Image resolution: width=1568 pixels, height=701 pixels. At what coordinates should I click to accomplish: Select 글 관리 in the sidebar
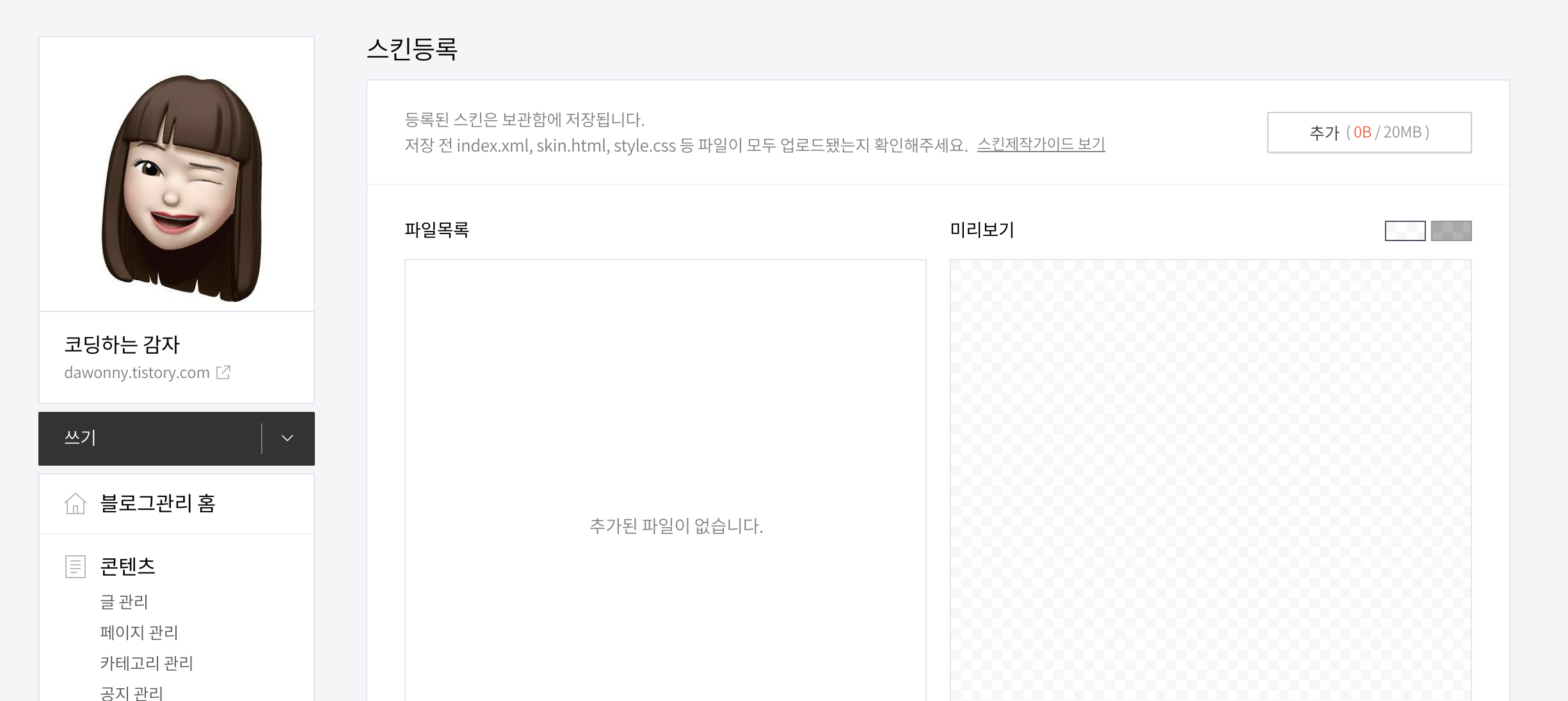pyautogui.click(x=124, y=602)
